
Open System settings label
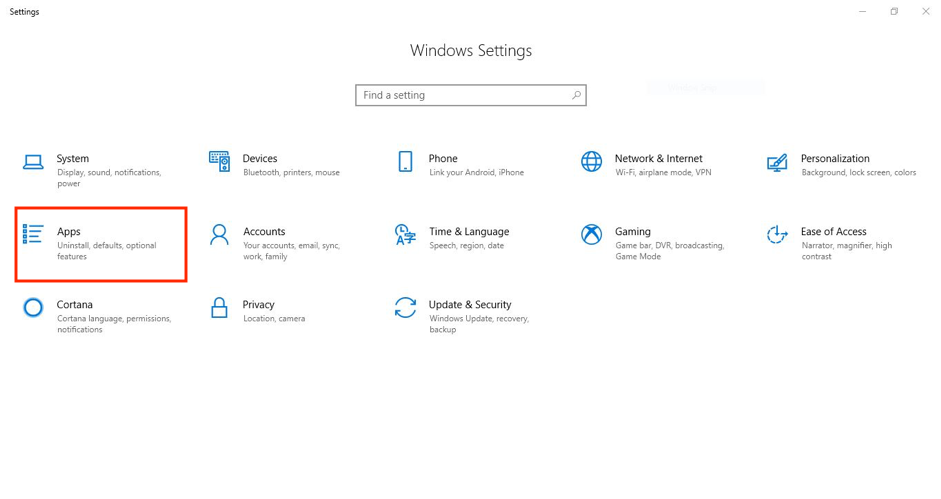(x=73, y=159)
